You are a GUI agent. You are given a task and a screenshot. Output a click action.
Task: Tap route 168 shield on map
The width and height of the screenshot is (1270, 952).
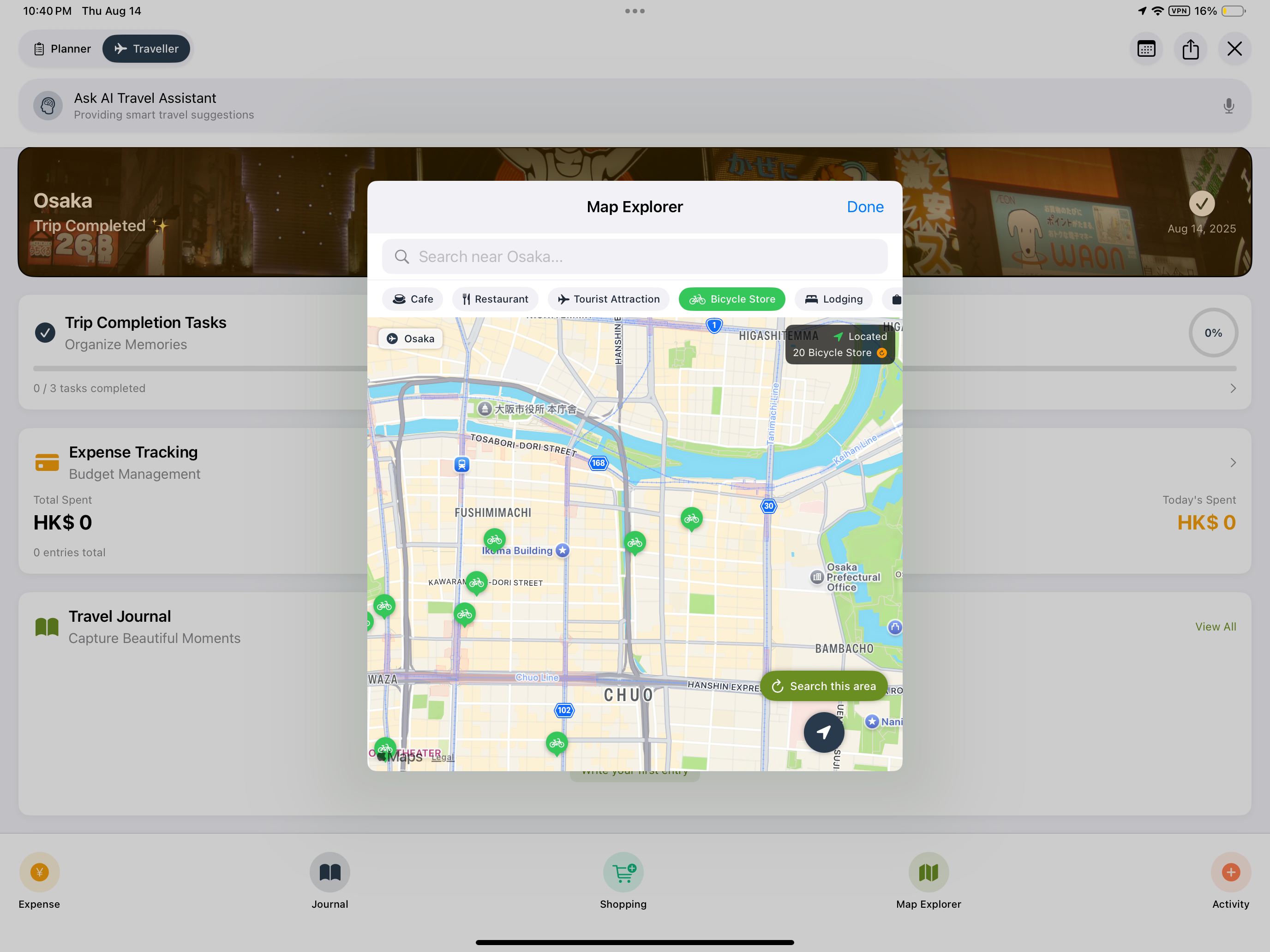pyautogui.click(x=598, y=463)
